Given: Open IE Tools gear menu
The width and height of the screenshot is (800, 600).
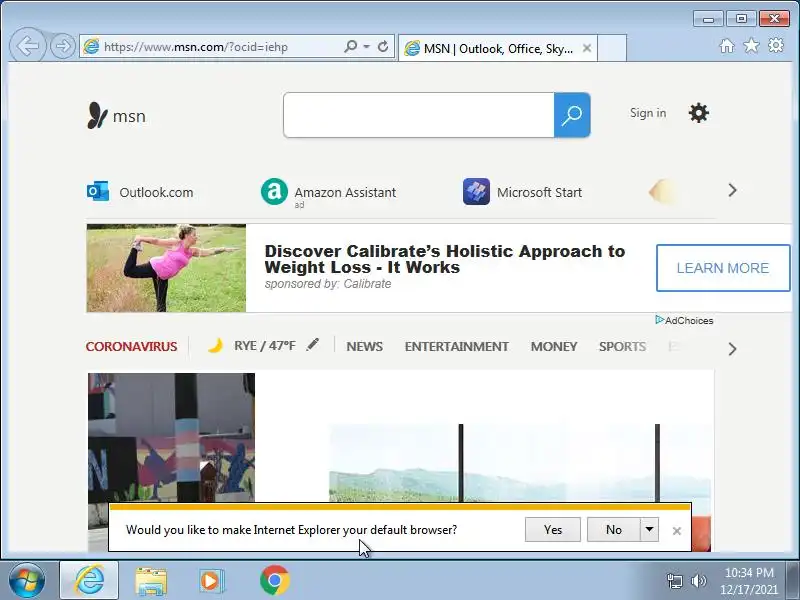Looking at the screenshot, I should tap(776, 45).
